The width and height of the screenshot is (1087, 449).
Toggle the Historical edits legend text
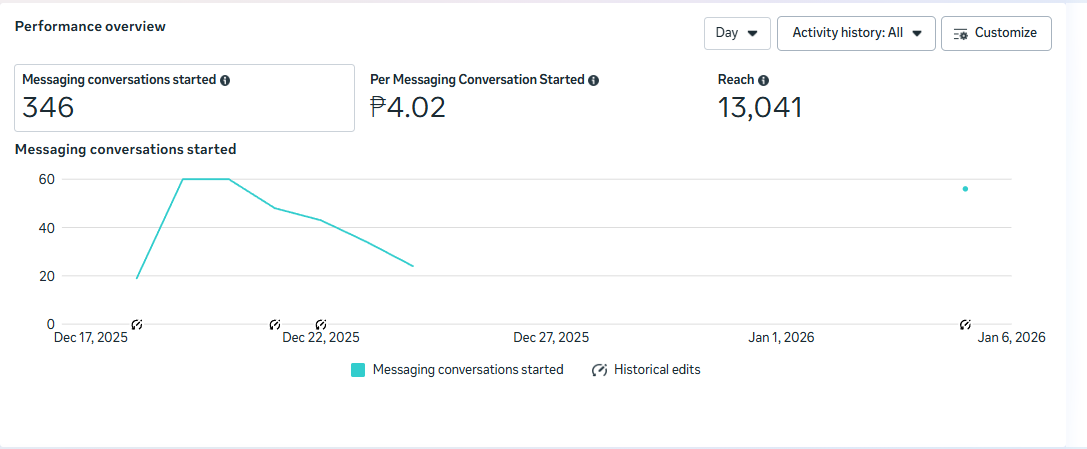[x=657, y=370]
